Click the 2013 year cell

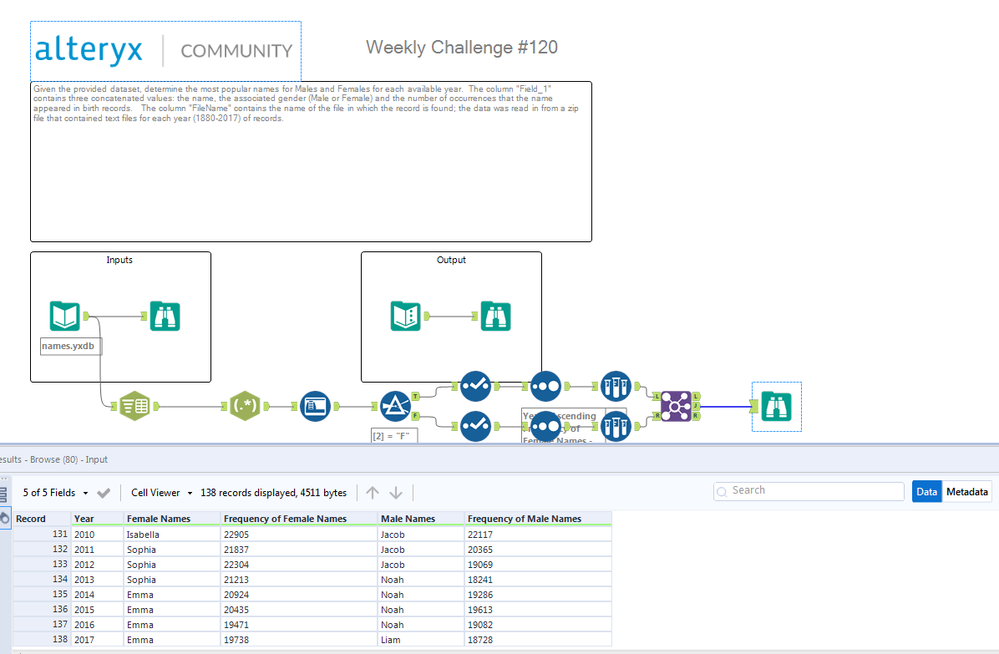(x=97, y=579)
